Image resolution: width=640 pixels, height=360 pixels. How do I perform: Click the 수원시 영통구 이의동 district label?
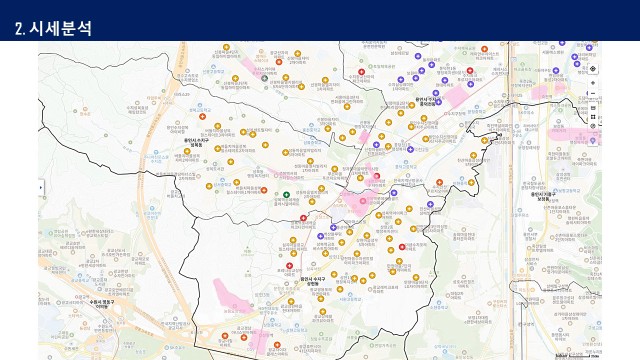coord(102,304)
